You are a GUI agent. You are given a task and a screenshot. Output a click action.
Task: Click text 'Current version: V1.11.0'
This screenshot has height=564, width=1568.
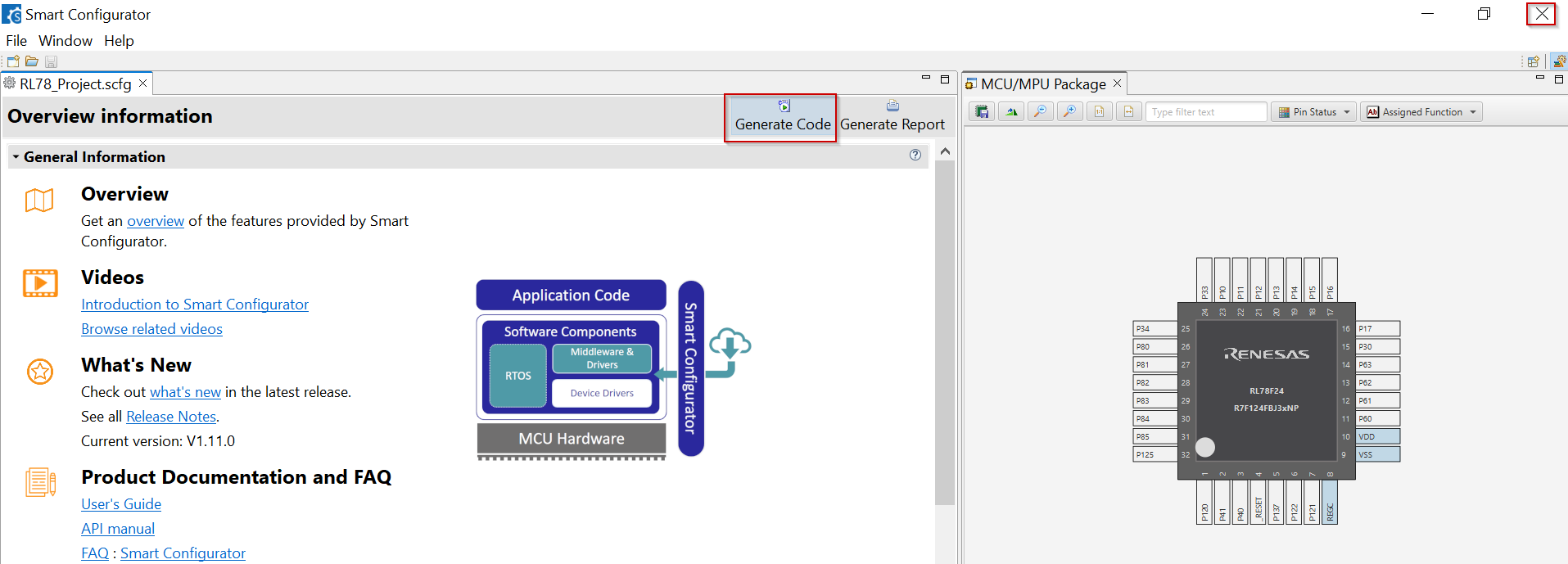[158, 441]
